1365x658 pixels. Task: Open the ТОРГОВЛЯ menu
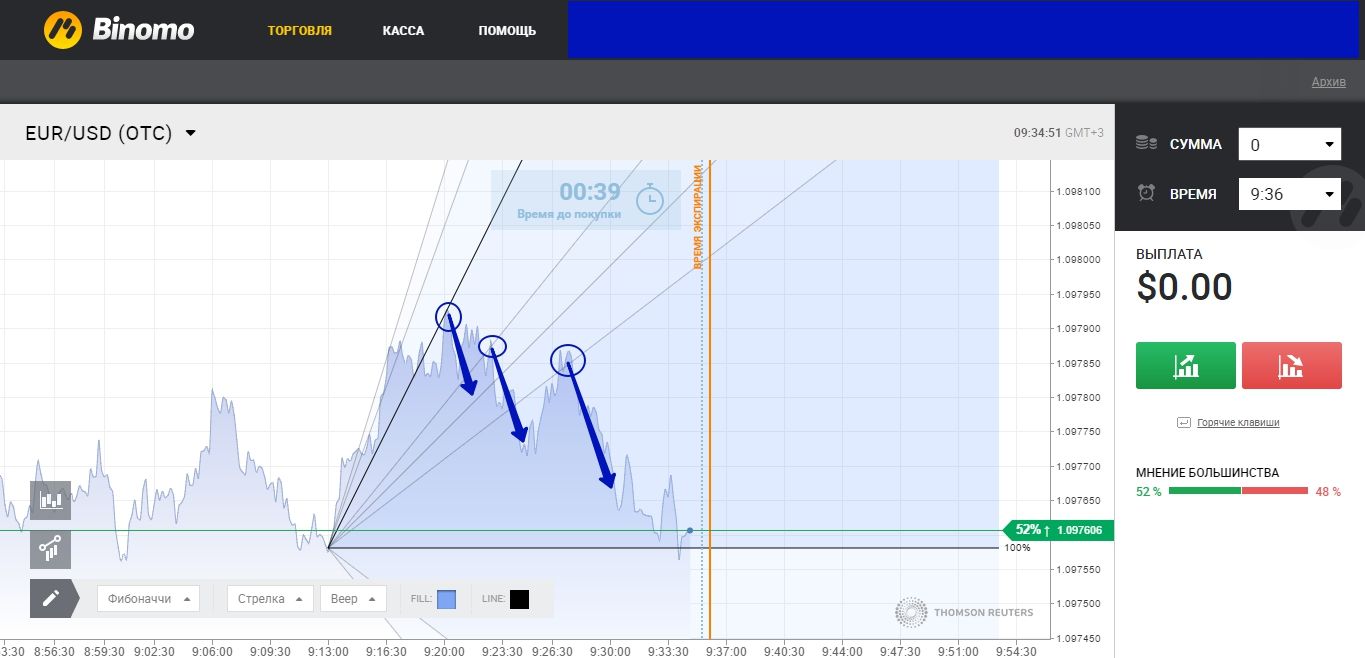pos(299,30)
